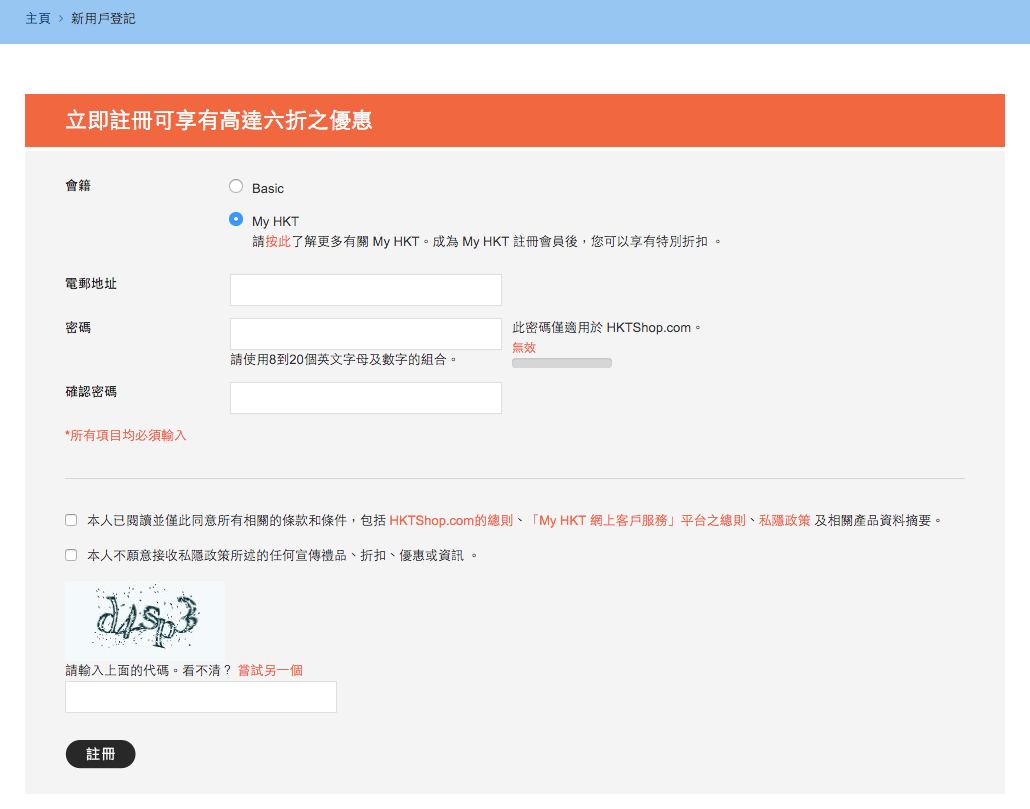1030x809 pixels.
Task: Click the 主頁 breadcrumb link
Action: pos(38,19)
